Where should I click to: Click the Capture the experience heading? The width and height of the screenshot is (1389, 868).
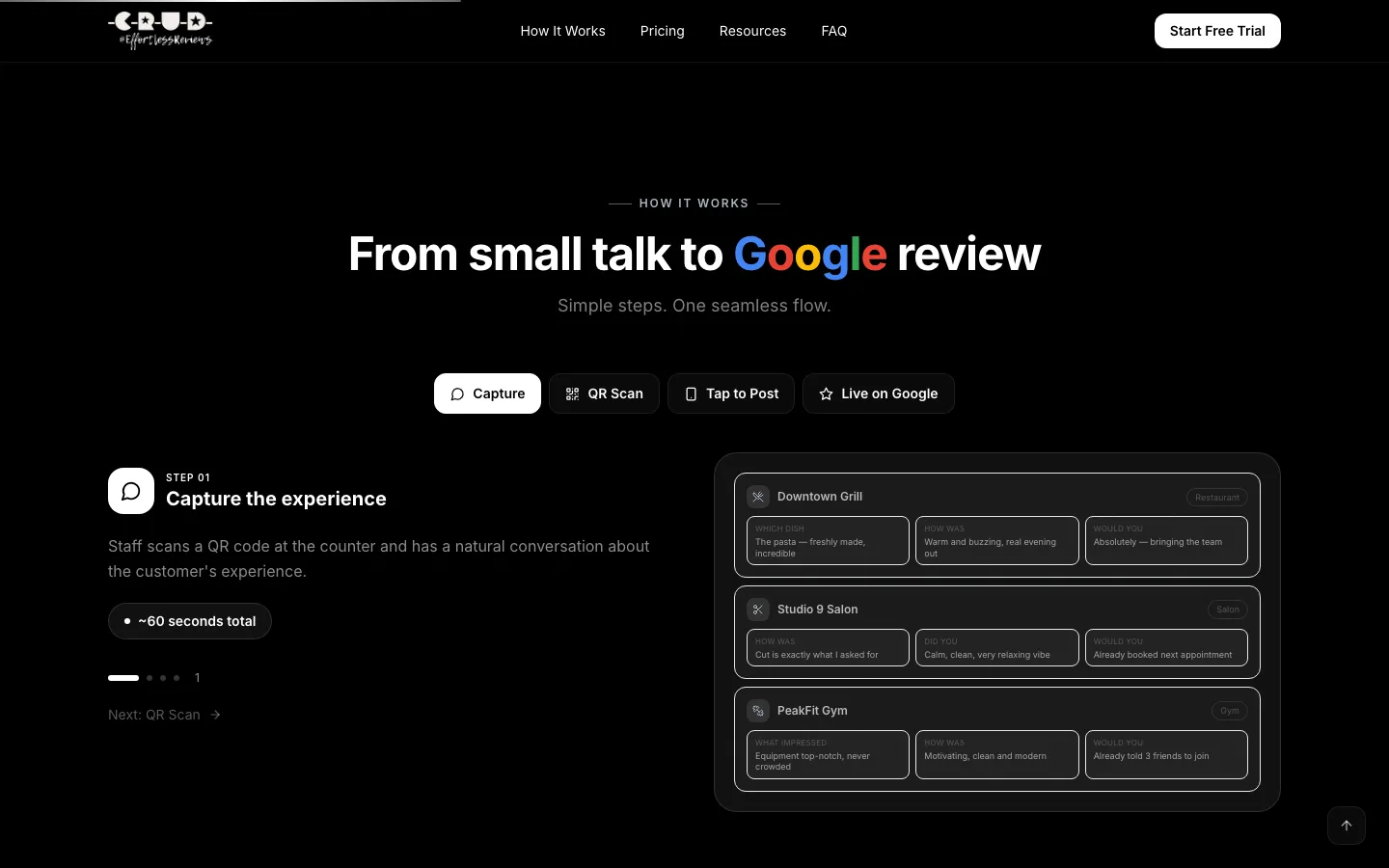click(276, 499)
